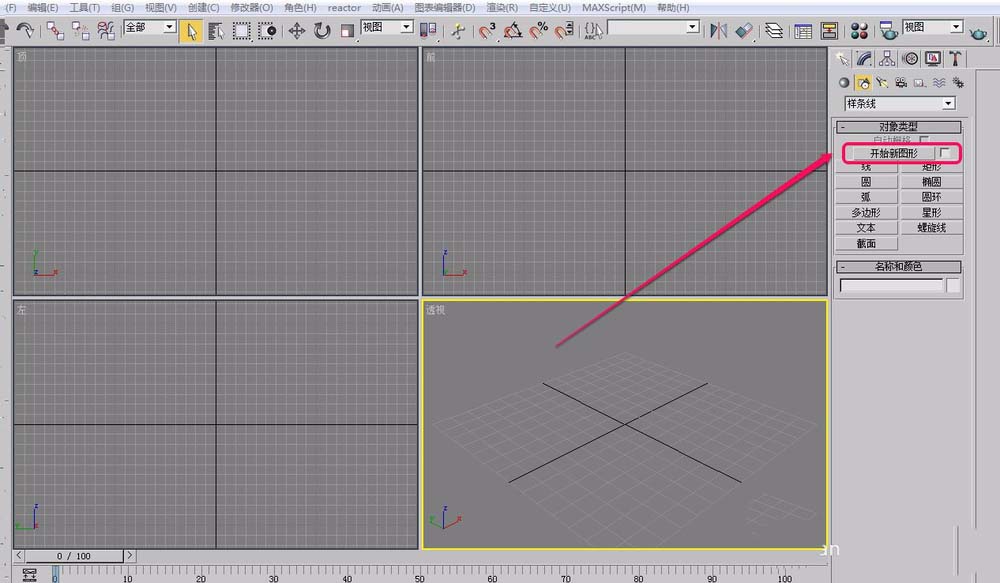Switch to the Hierarchy panel tab

[886, 59]
